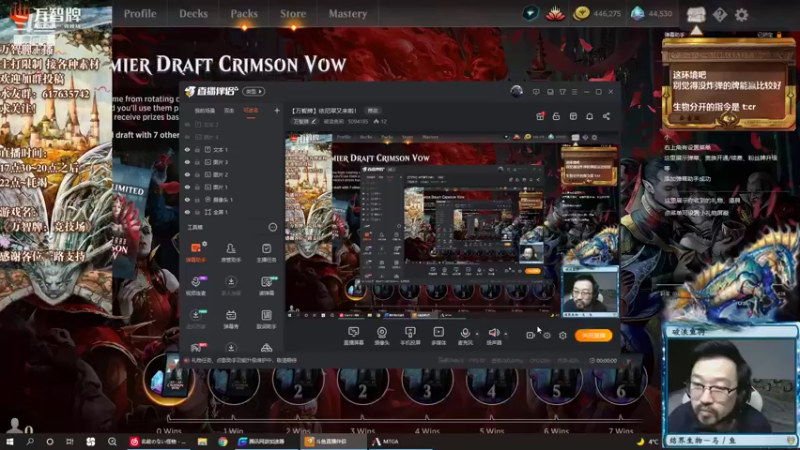Open the Decks tab in MTG Arena
The height and width of the screenshot is (450, 800).
click(x=193, y=14)
